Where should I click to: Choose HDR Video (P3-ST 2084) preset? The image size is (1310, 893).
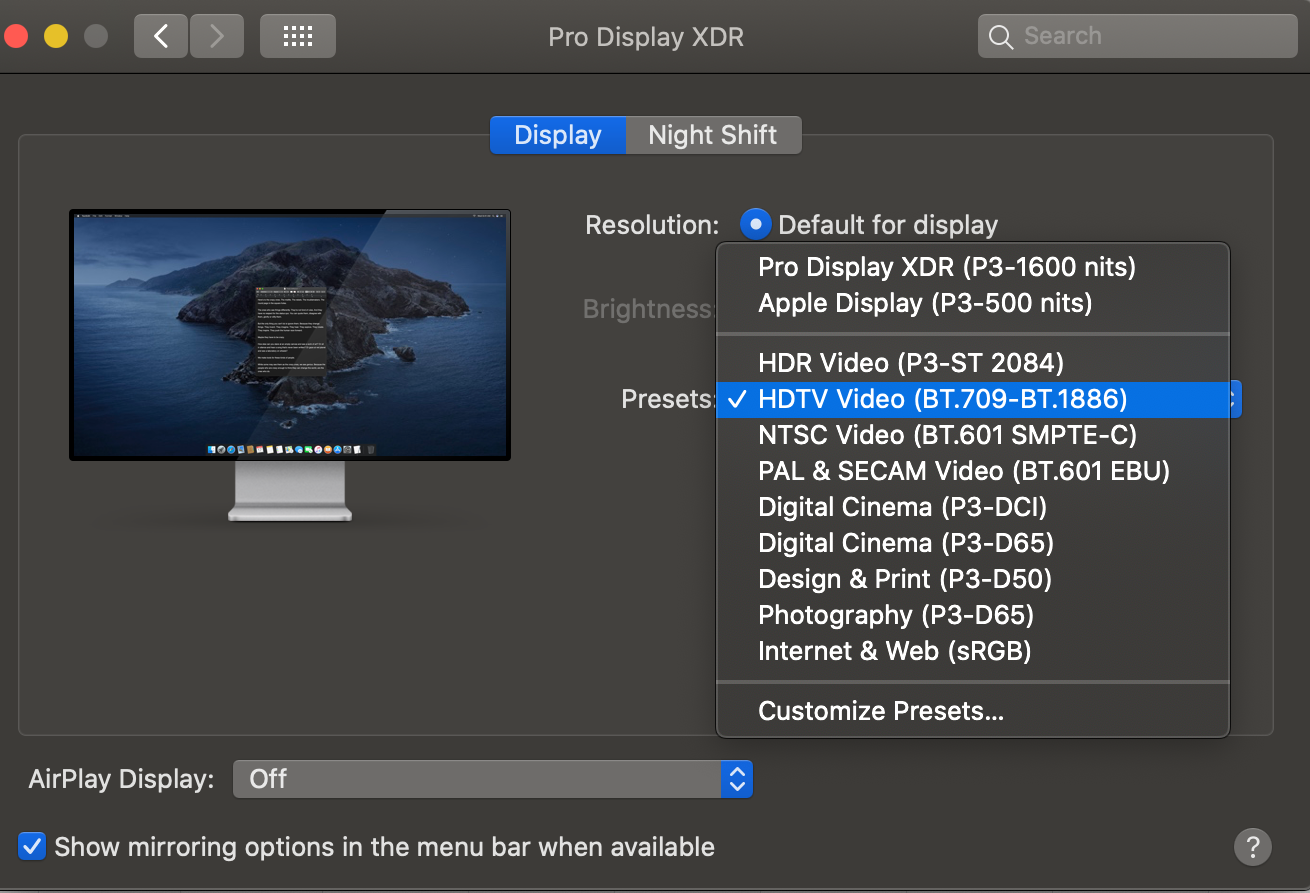[973, 363]
